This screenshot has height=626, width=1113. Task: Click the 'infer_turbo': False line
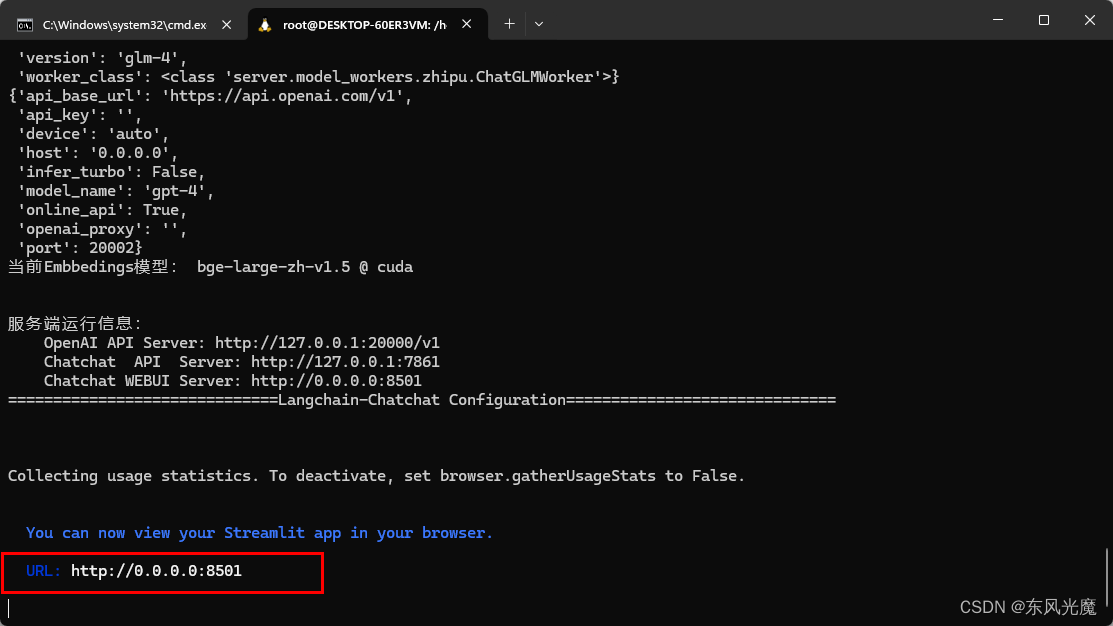coord(111,172)
